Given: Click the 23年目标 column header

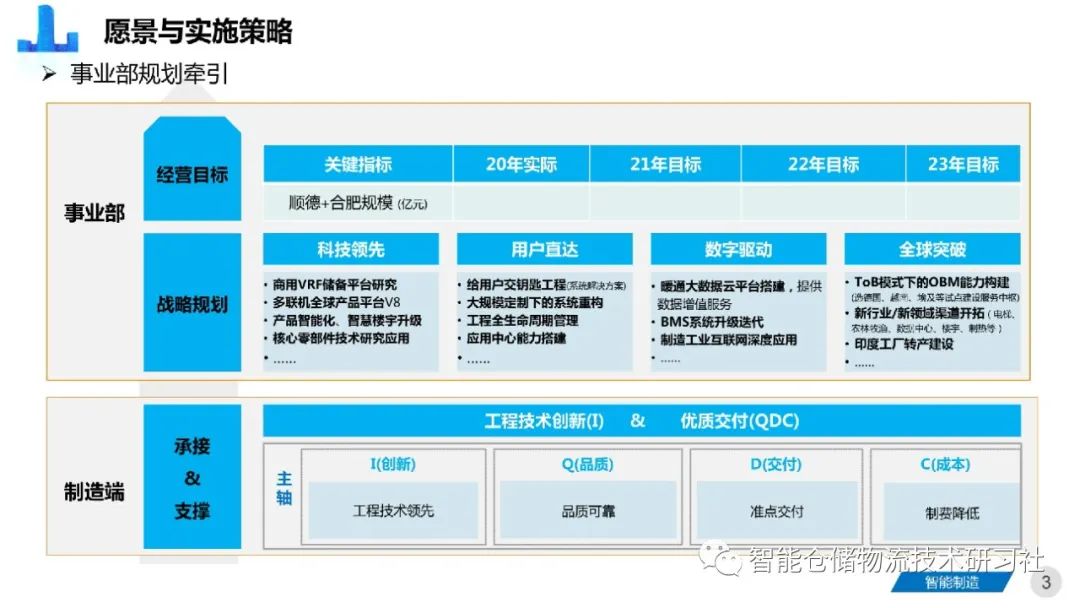Looking at the screenshot, I should tap(963, 164).
